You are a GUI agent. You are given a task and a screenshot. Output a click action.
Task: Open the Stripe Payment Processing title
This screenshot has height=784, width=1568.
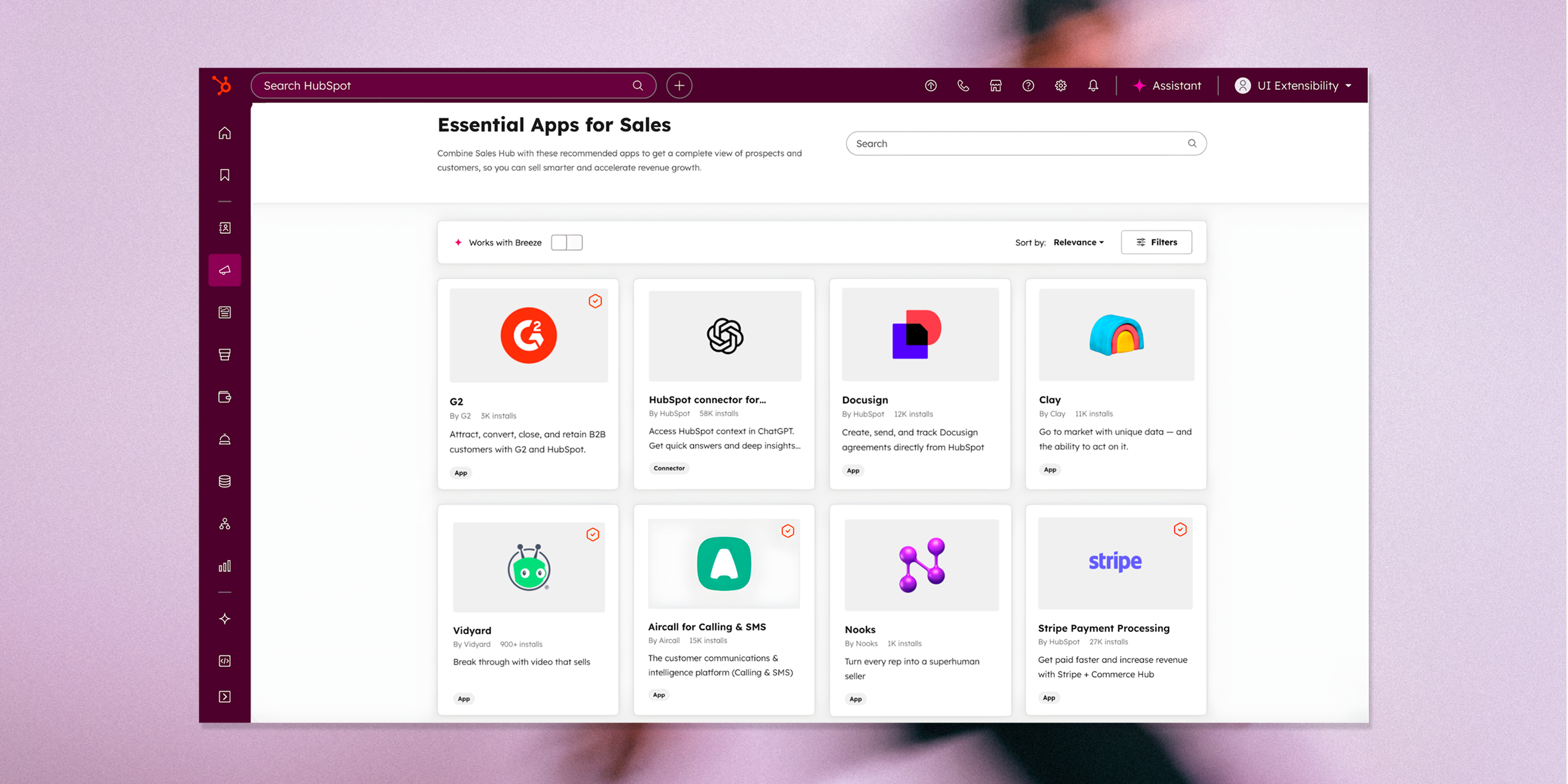click(1103, 628)
